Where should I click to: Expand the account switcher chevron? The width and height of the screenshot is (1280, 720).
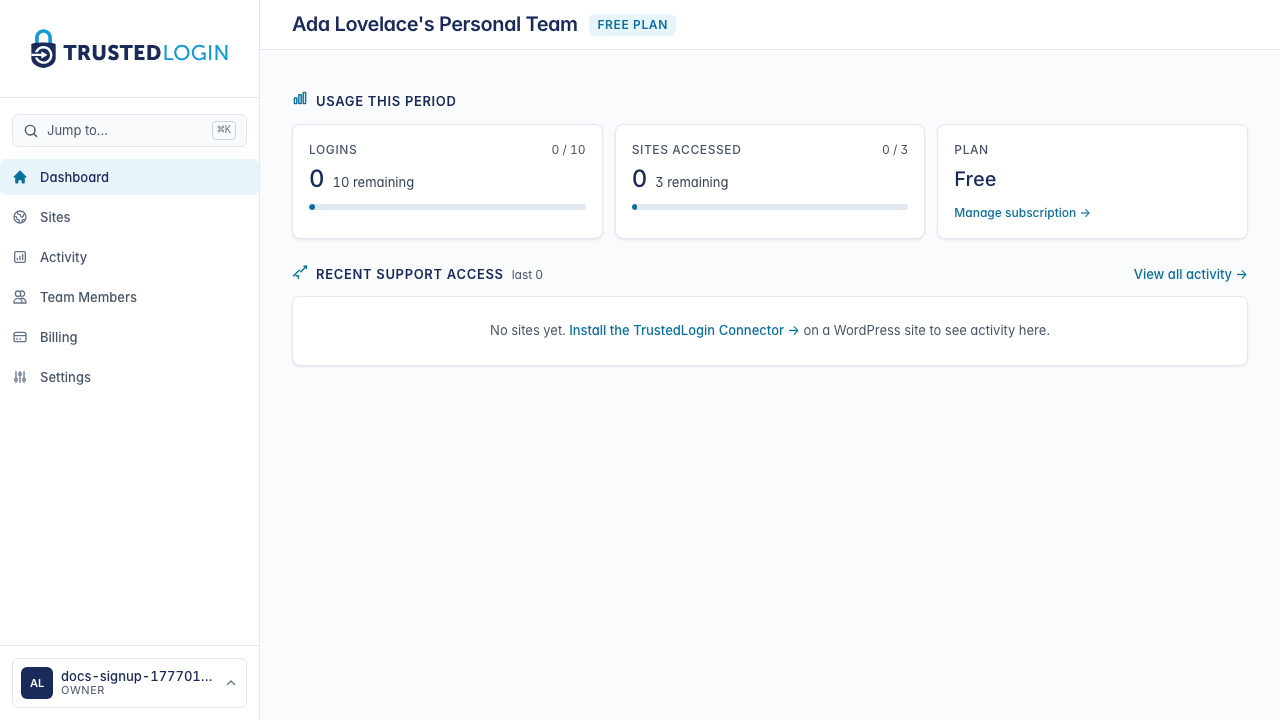[231, 683]
